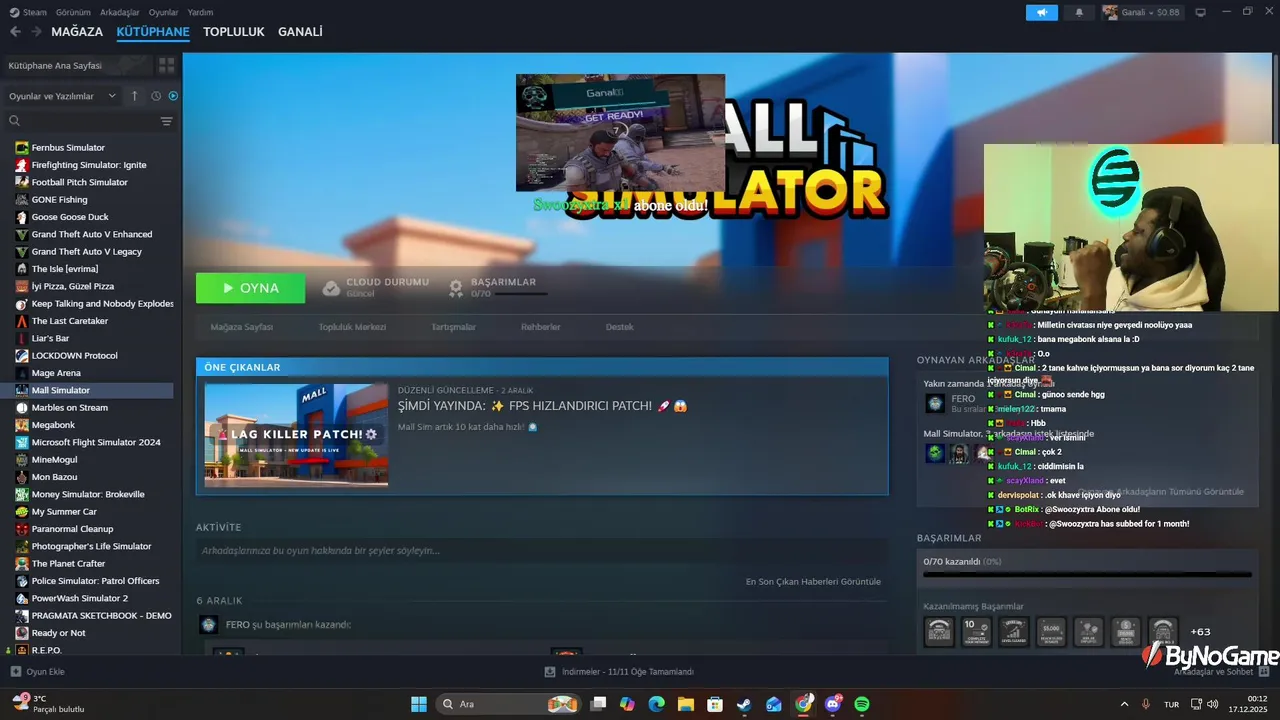
Task: Open ŞİMDİ YAYINDA FPS patch headline
Action: (x=542, y=406)
